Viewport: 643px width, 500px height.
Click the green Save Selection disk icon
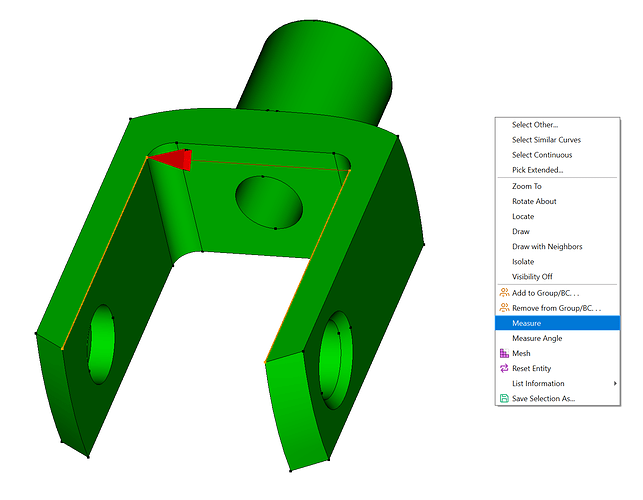(504, 398)
